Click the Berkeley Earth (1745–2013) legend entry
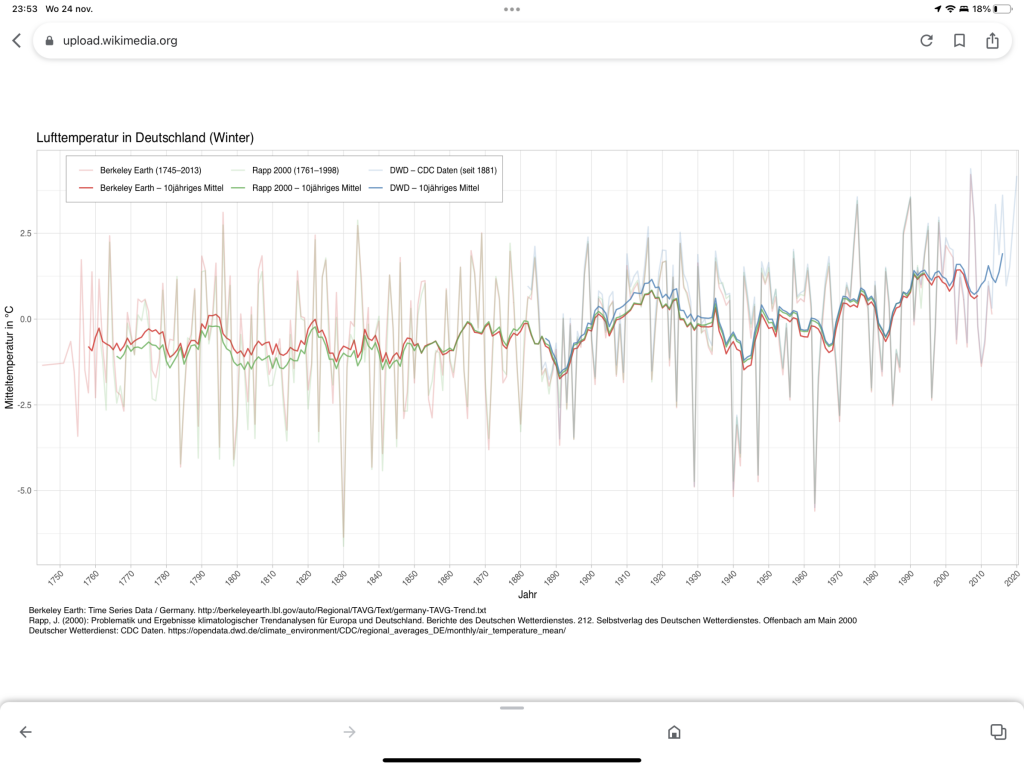The image size is (1024, 768). (x=150, y=170)
